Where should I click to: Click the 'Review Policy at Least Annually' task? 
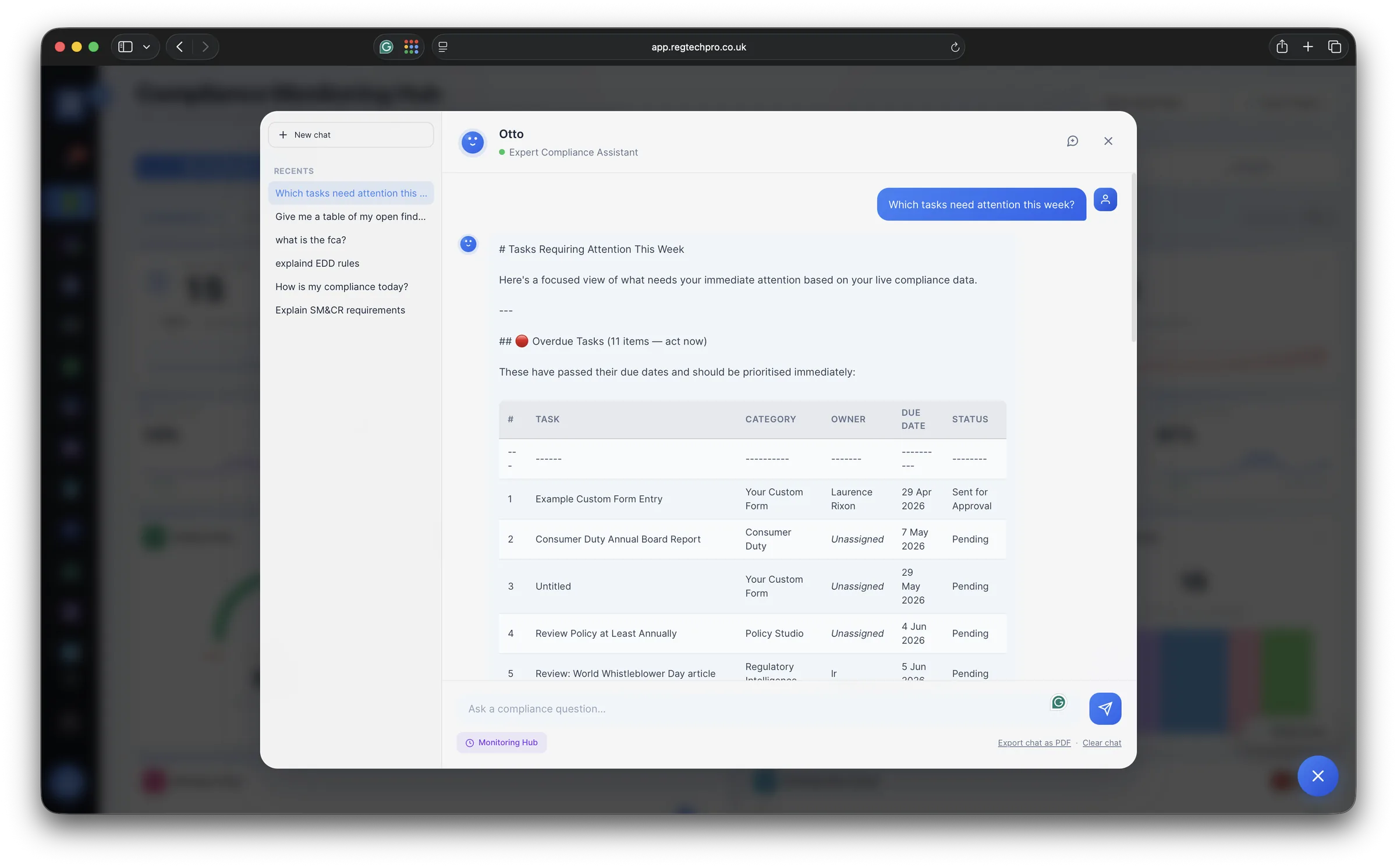605,633
